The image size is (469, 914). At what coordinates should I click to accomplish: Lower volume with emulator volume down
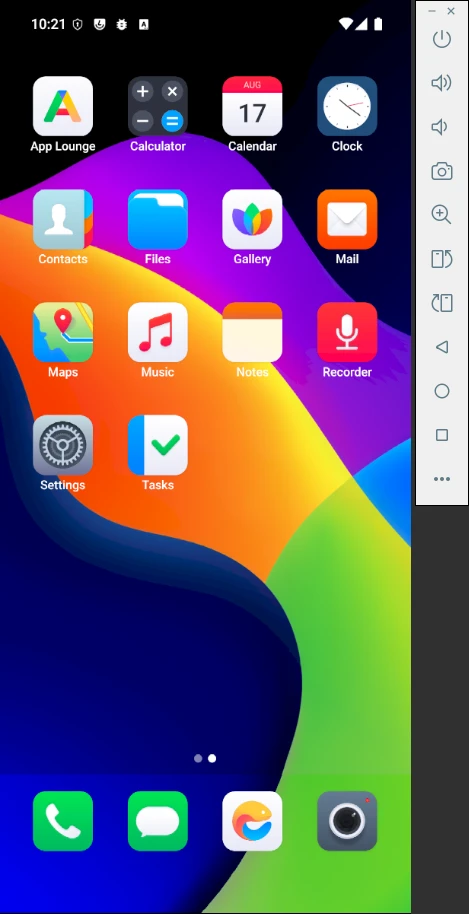(x=439, y=127)
